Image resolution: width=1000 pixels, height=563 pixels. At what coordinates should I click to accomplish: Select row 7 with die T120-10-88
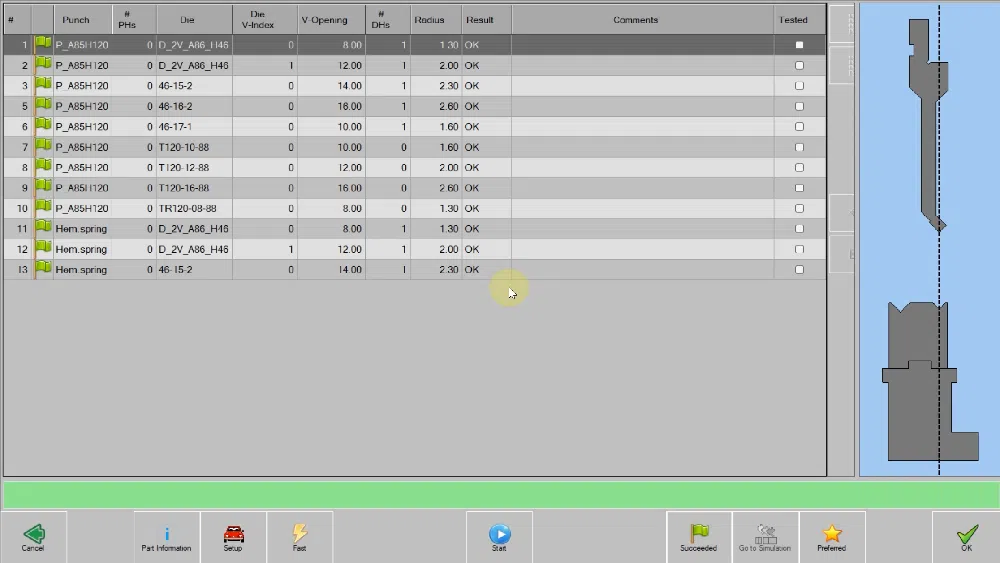tap(415, 147)
